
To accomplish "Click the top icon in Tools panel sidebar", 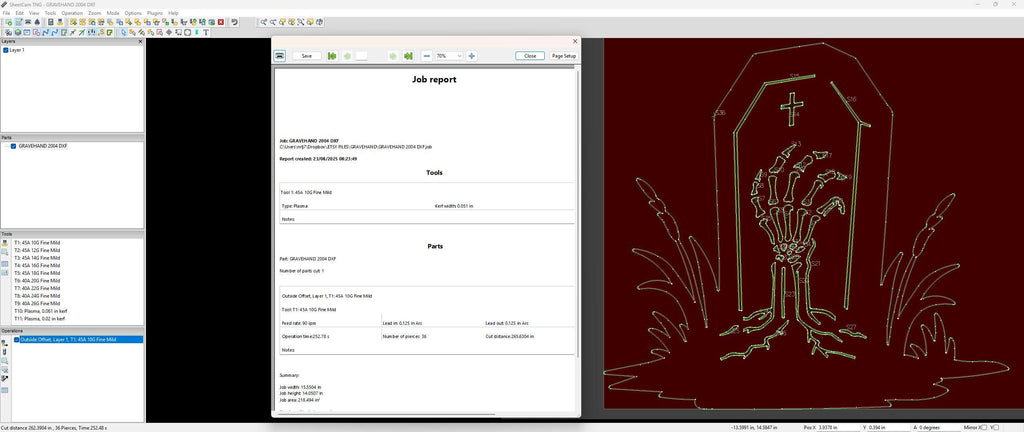I will 5,243.
